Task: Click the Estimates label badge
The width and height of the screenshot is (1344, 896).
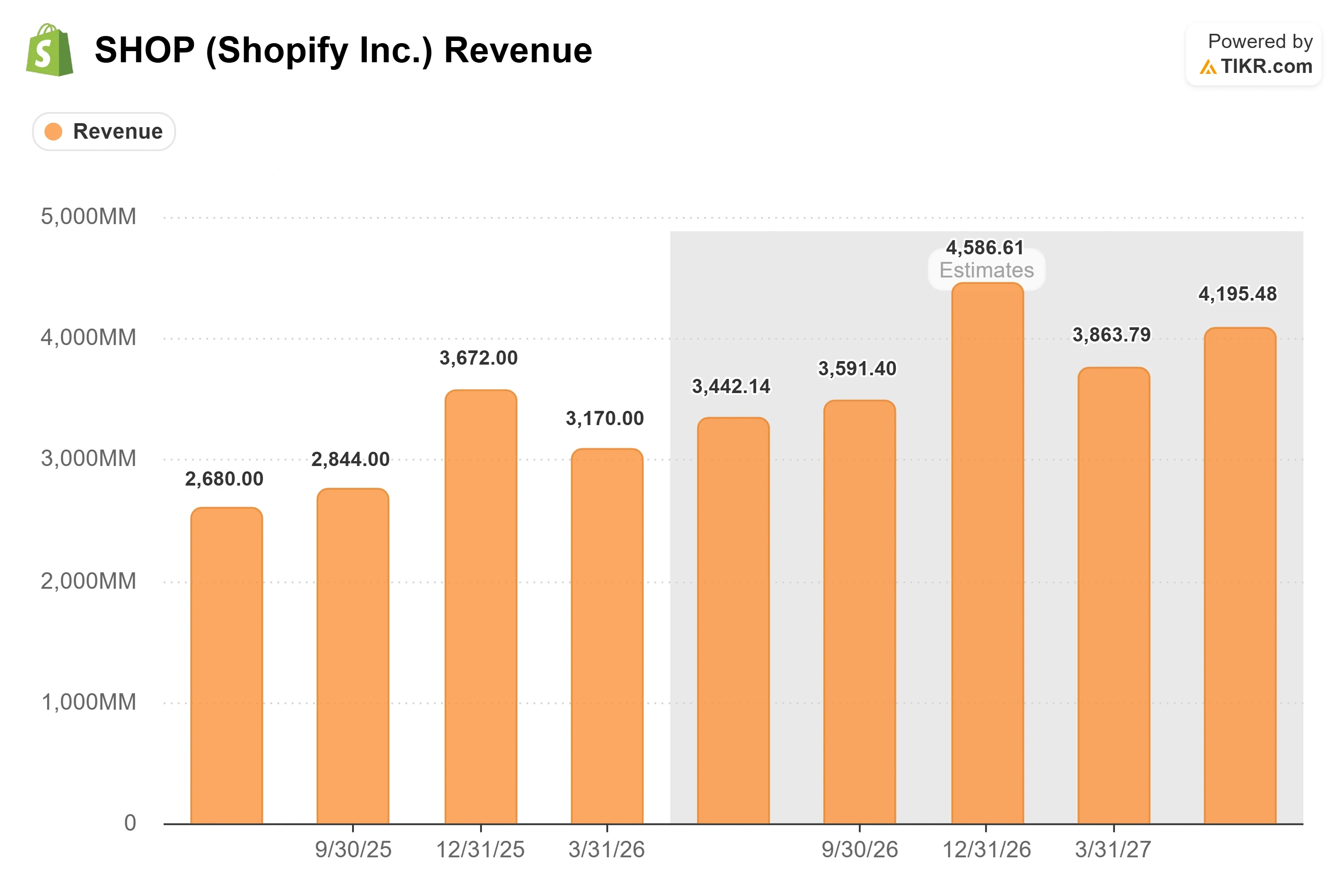Action: (x=987, y=270)
